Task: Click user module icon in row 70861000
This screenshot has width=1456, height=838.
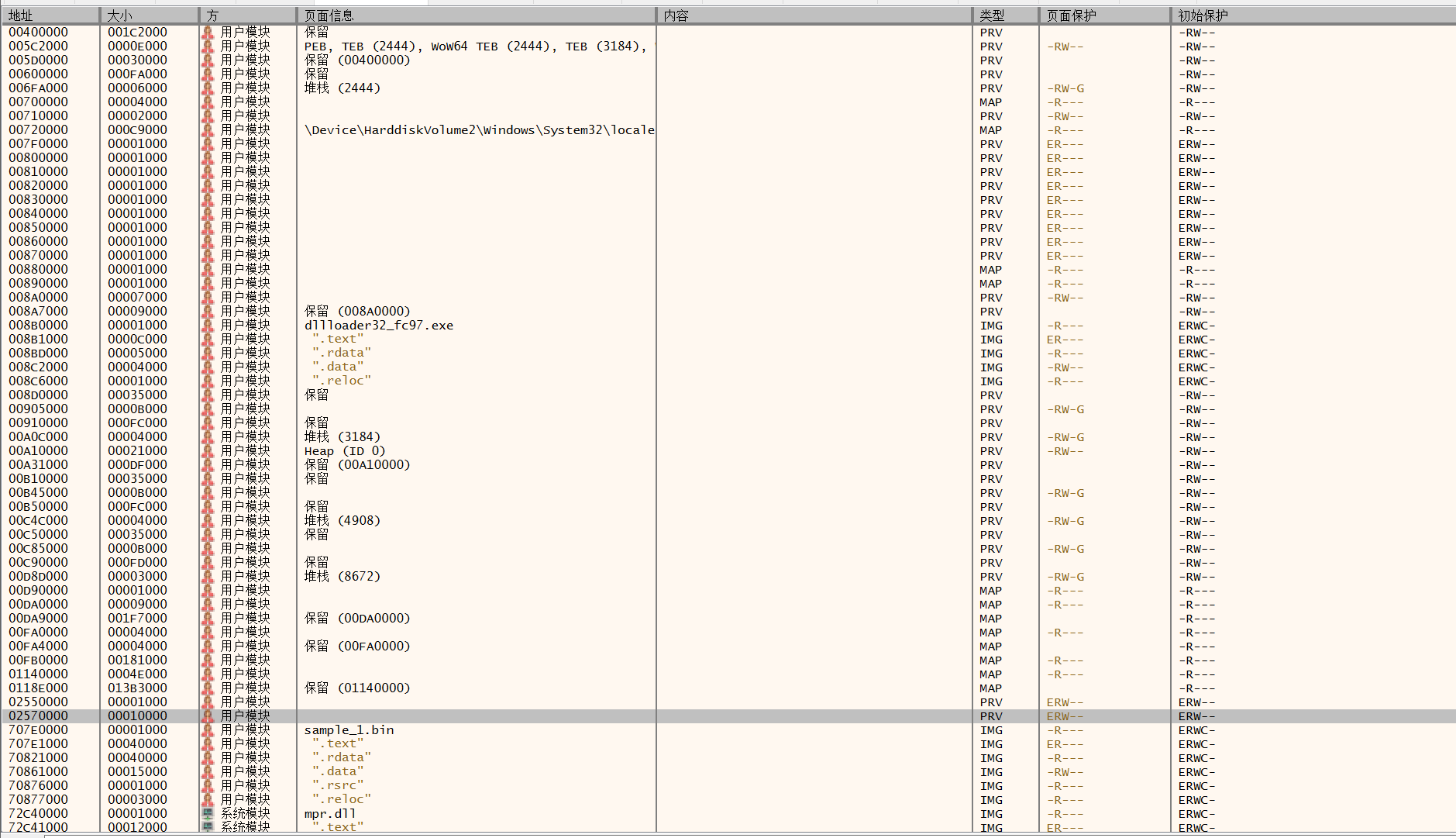Action: [208, 772]
